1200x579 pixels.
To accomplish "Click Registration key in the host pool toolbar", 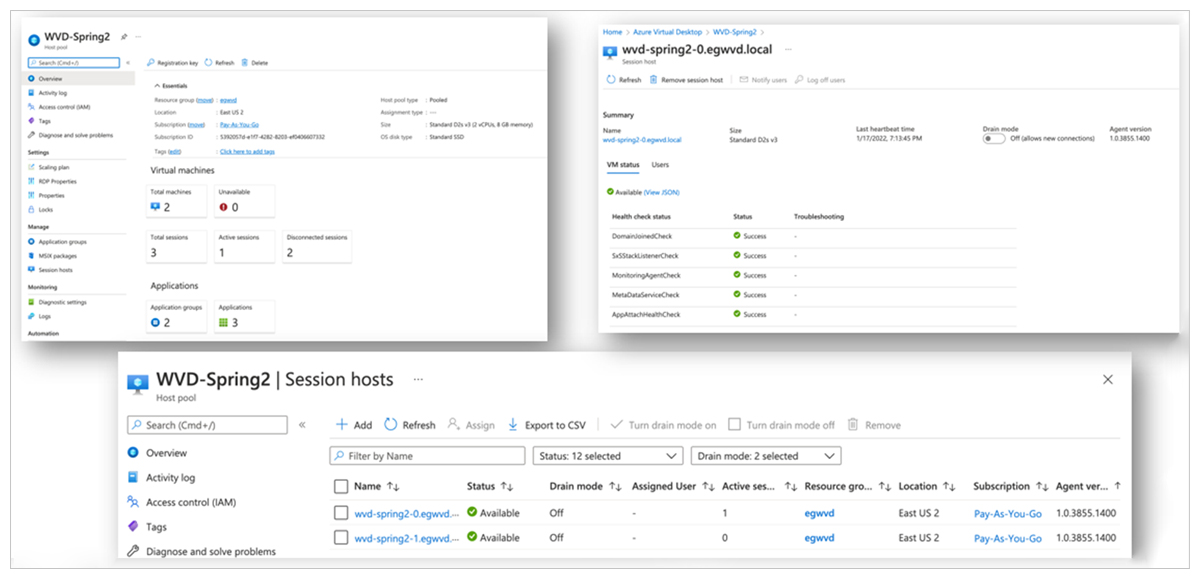I will click(173, 63).
